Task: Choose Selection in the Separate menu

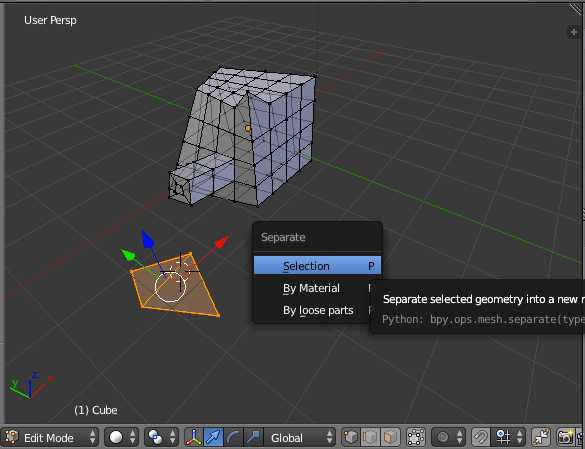Action: coord(317,265)
